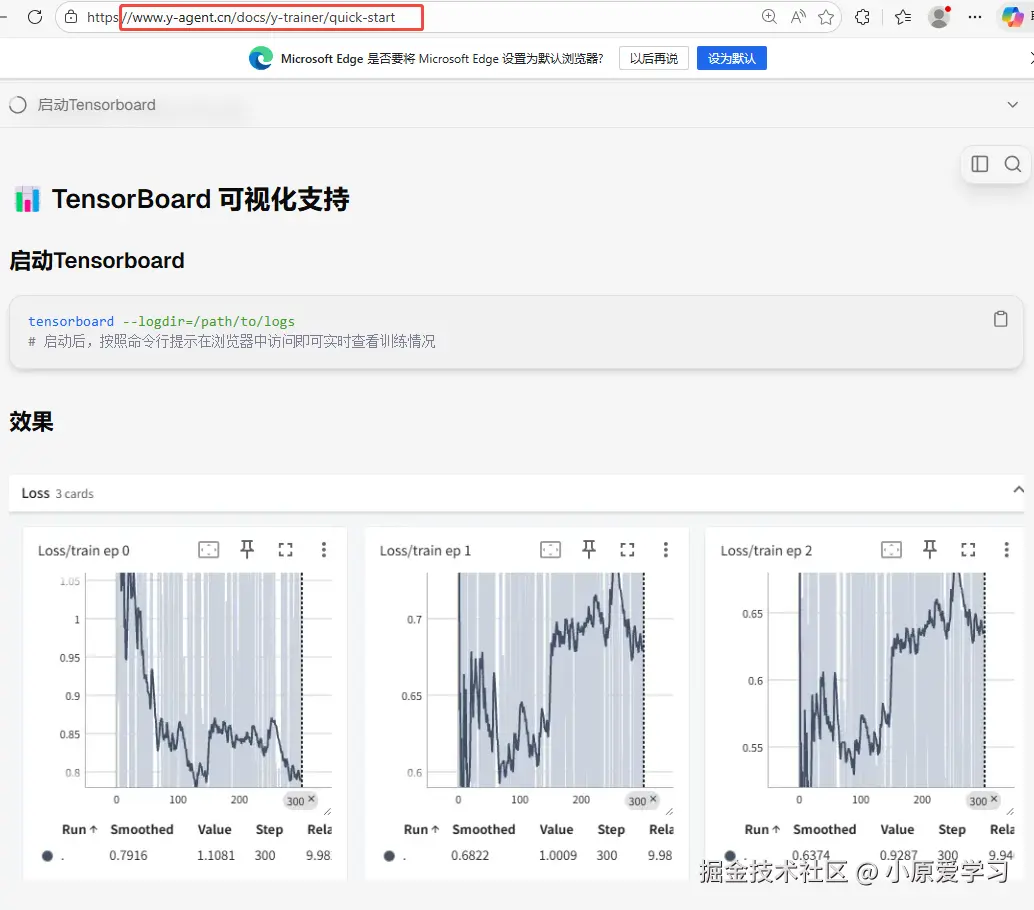Open browser extensions puzzle icon

863,17
